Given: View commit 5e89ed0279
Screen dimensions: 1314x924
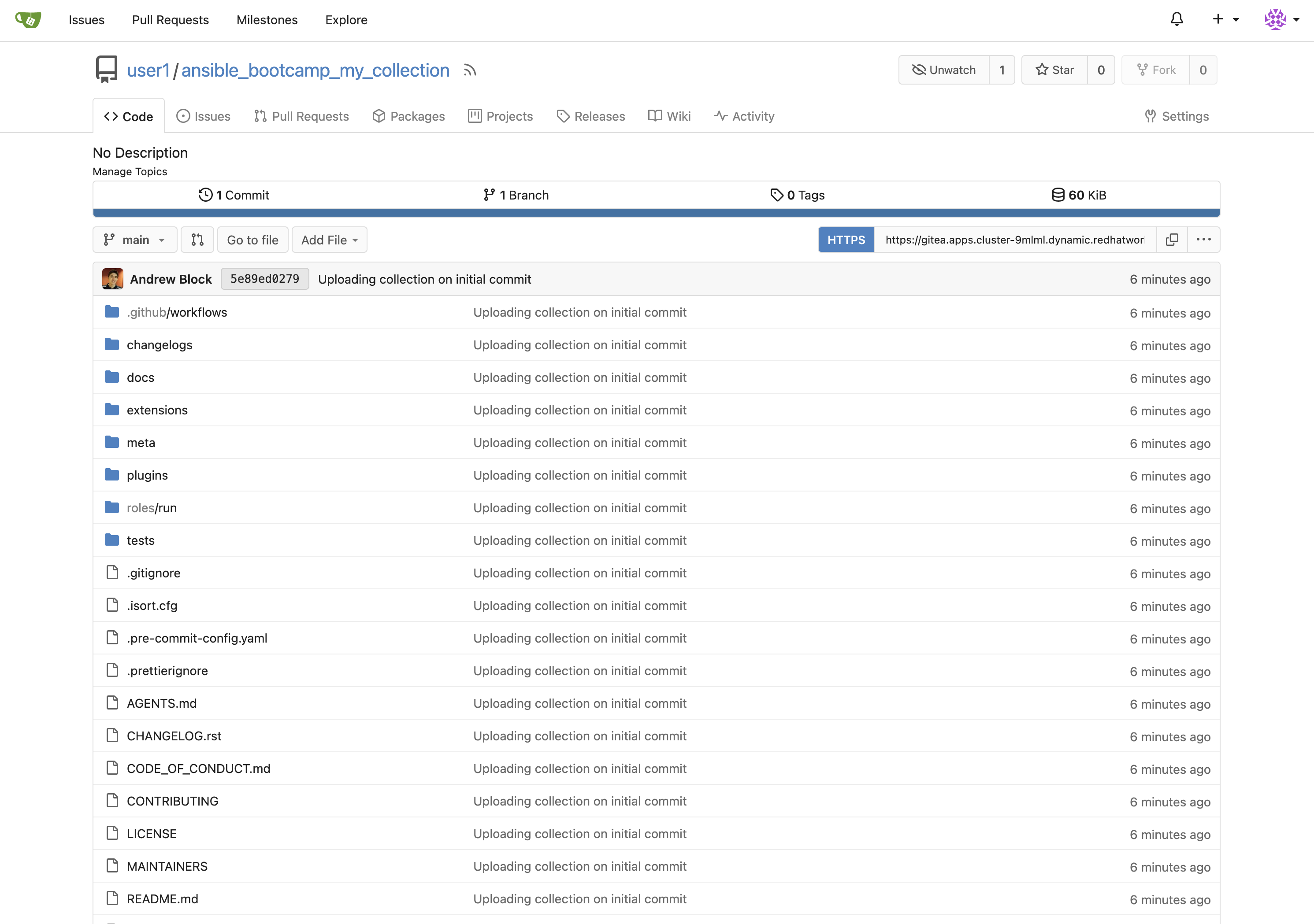Looking at the screenshot, I should click(264, 279).
